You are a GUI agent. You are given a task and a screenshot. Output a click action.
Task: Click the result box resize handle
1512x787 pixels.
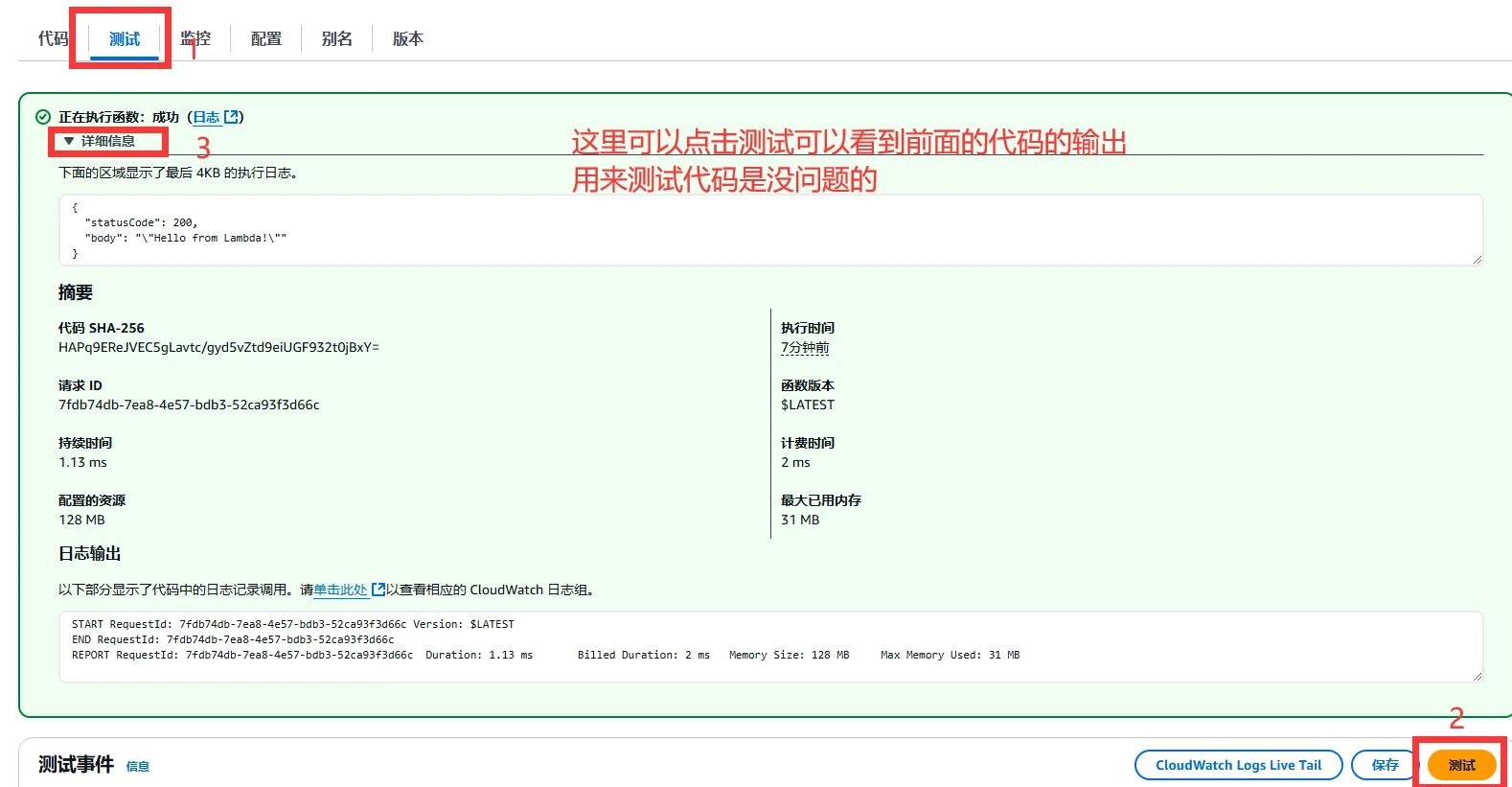point(1477,259)
